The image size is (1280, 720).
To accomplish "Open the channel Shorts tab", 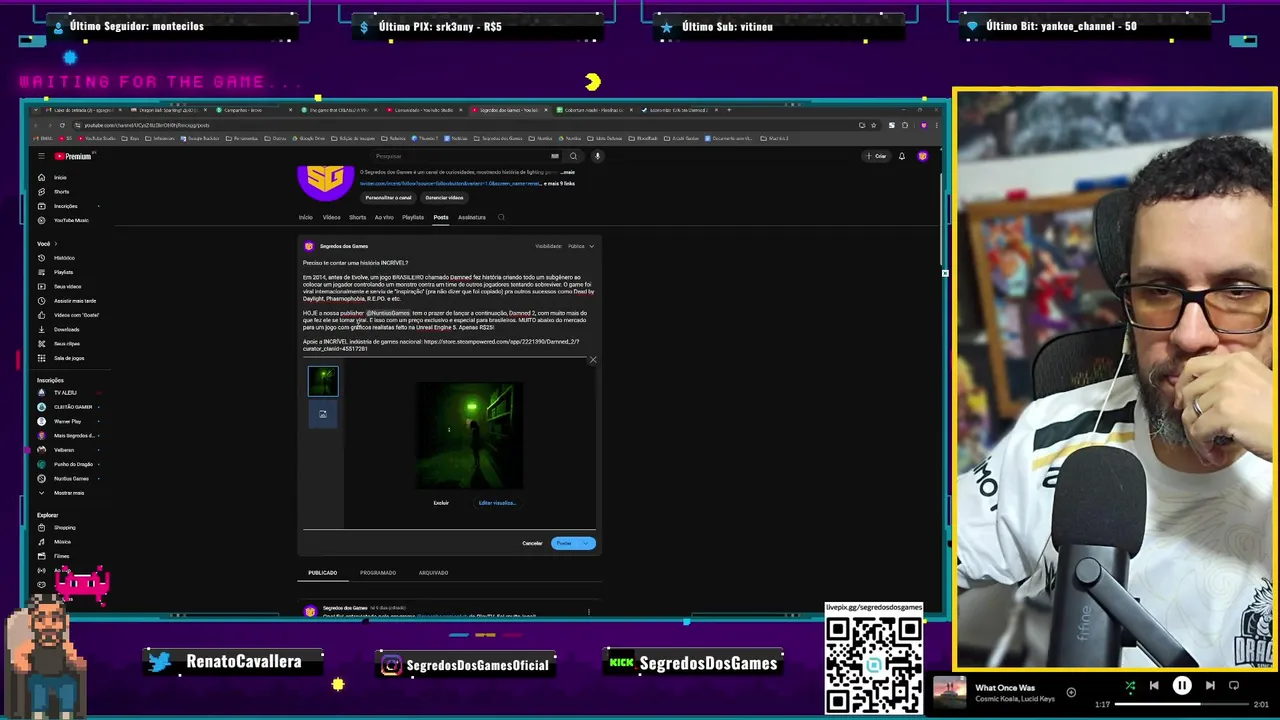I will 357,217.
